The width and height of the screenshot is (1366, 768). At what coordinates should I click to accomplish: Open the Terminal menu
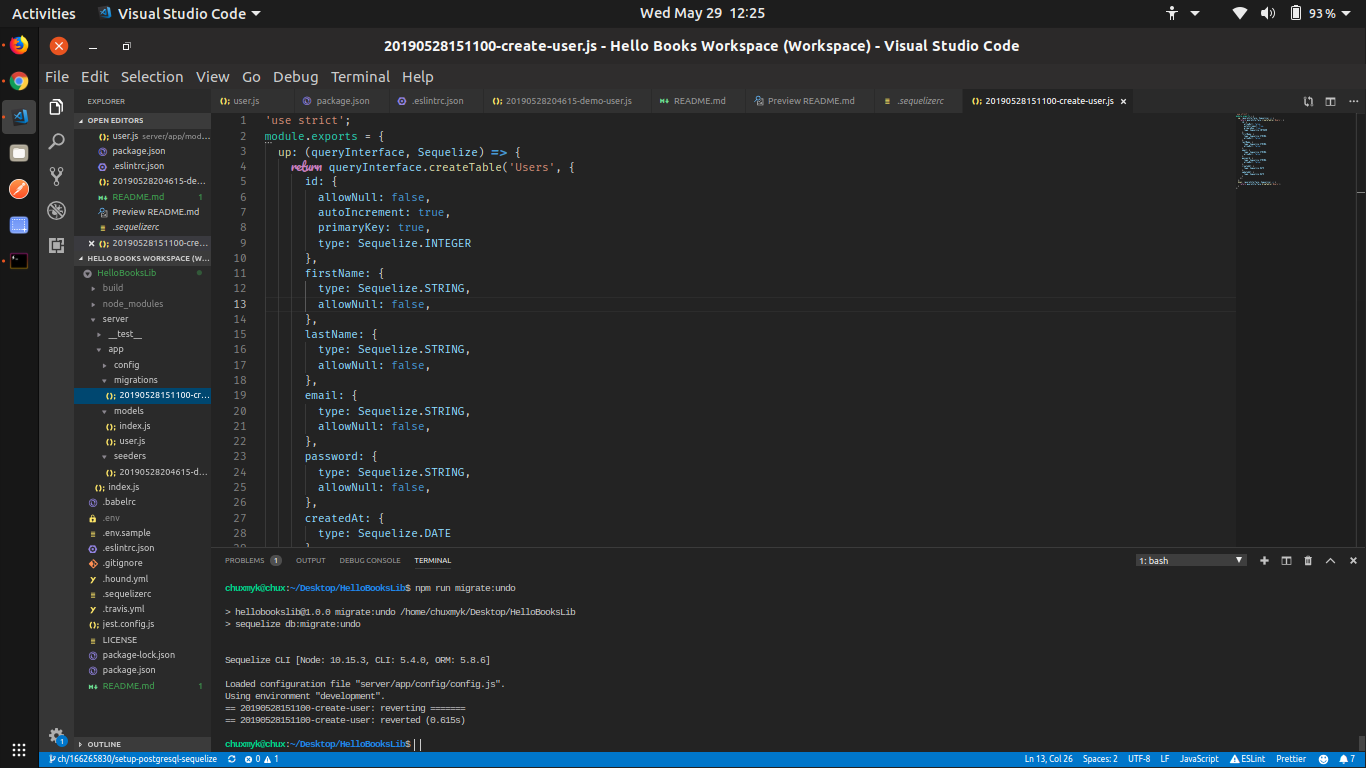(360, 77)
